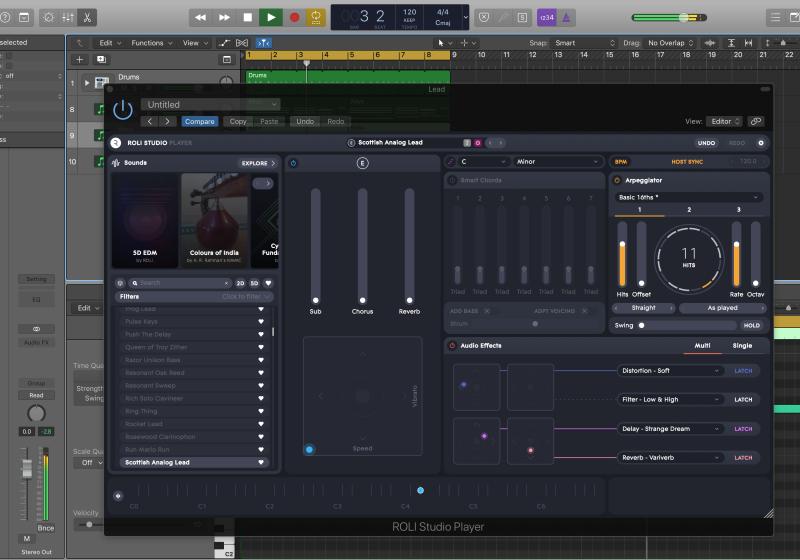This screenshot has width=800, height=560.
Task: Select arpeggiator tab 2
Action: [x=688, y=210]
